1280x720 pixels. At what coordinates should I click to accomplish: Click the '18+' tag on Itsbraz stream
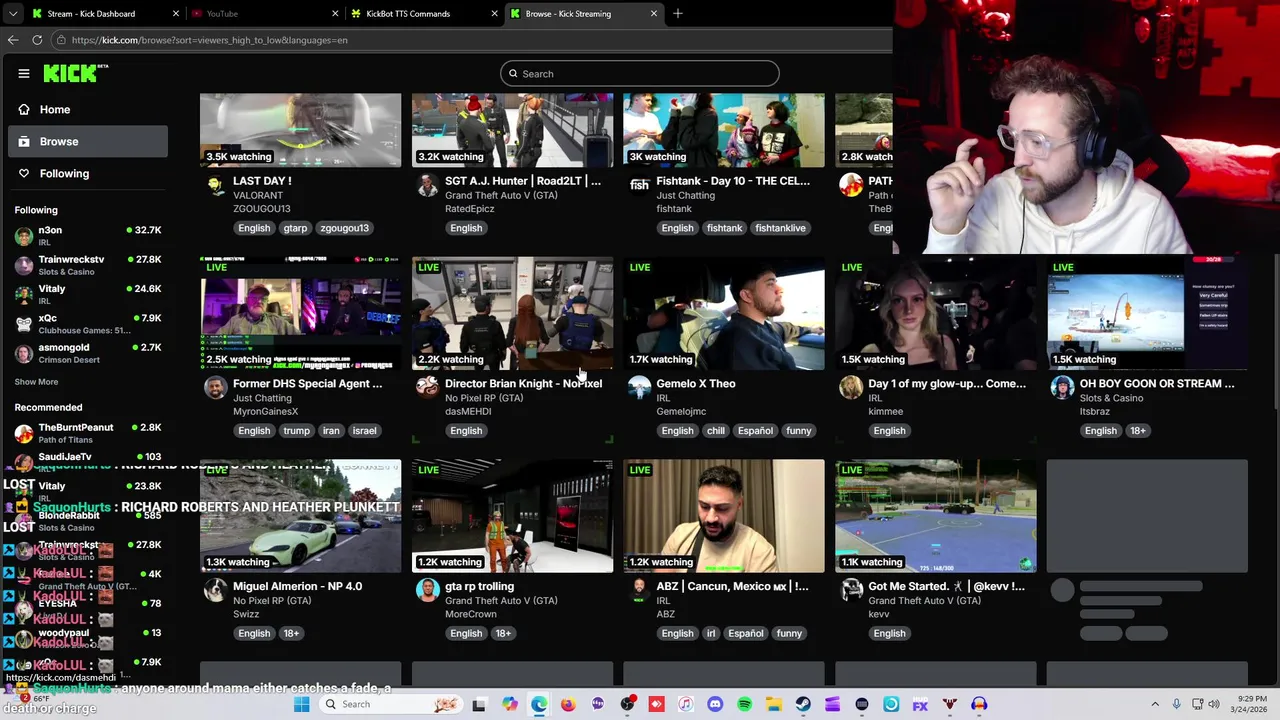pyautogui.click(x=1137, y=431)
